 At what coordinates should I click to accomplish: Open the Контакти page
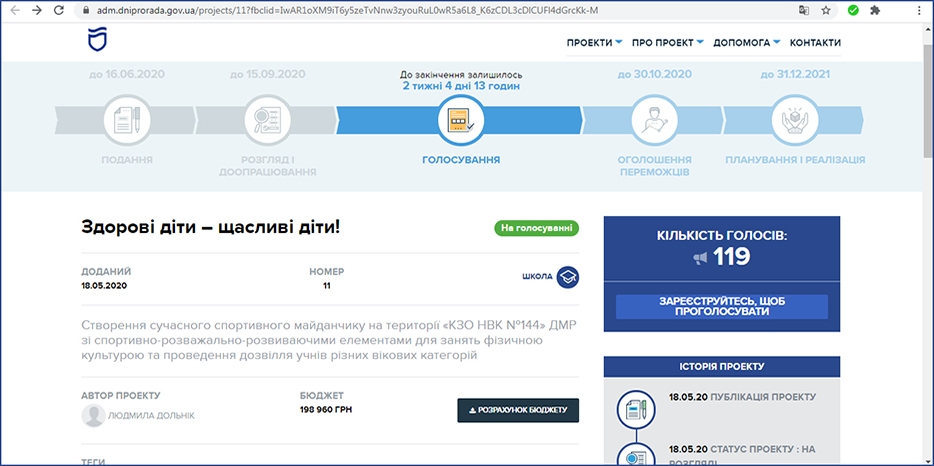pos(815,42)
